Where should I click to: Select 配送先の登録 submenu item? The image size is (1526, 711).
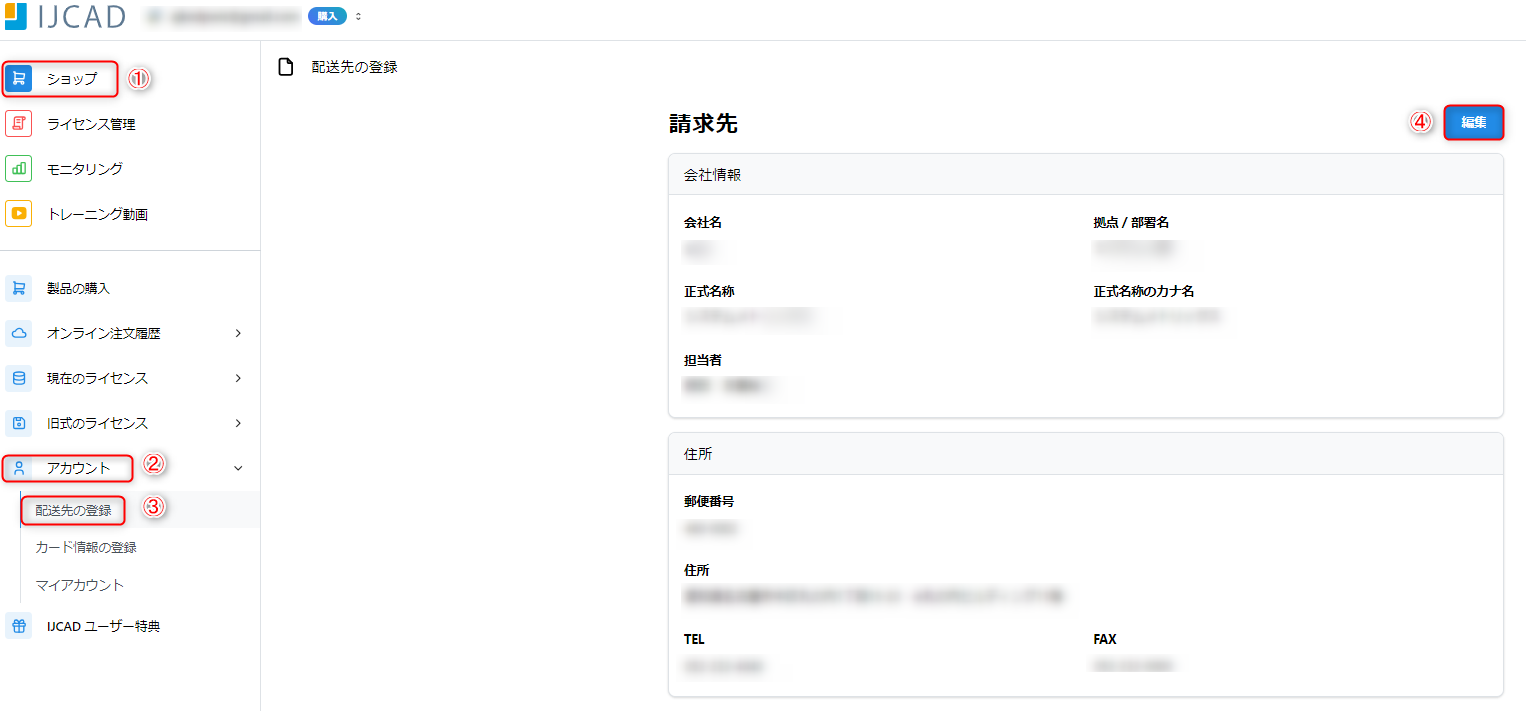pos(74,510)
